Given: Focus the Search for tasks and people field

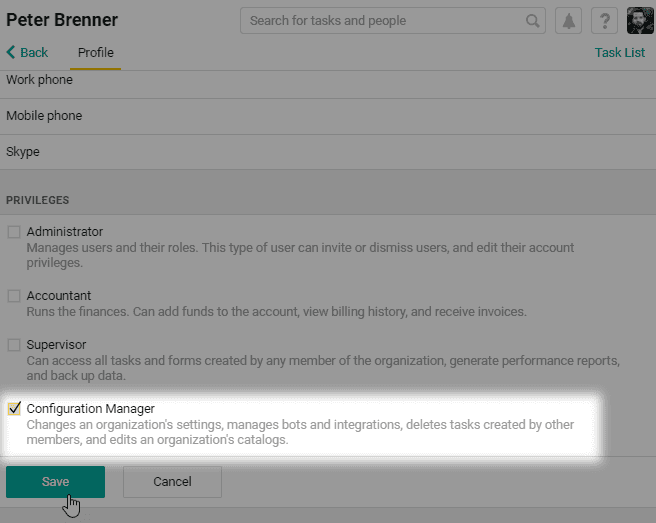Looking at the screenshot, I should [392, 21].
